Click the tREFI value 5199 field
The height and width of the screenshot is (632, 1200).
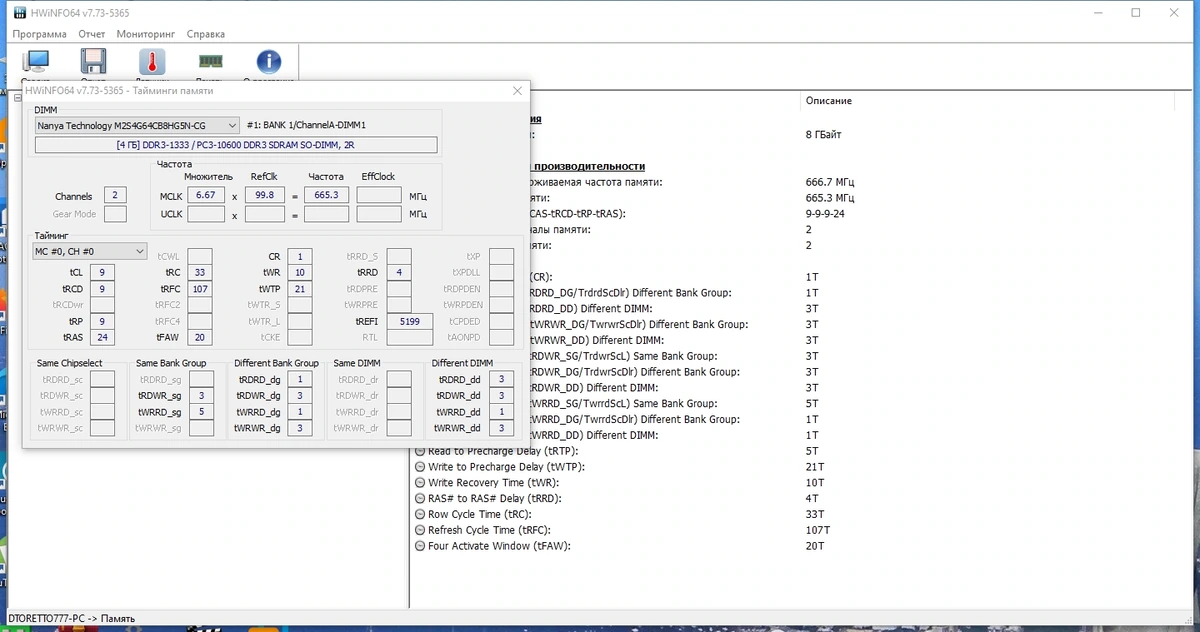[x=410, y=321]
